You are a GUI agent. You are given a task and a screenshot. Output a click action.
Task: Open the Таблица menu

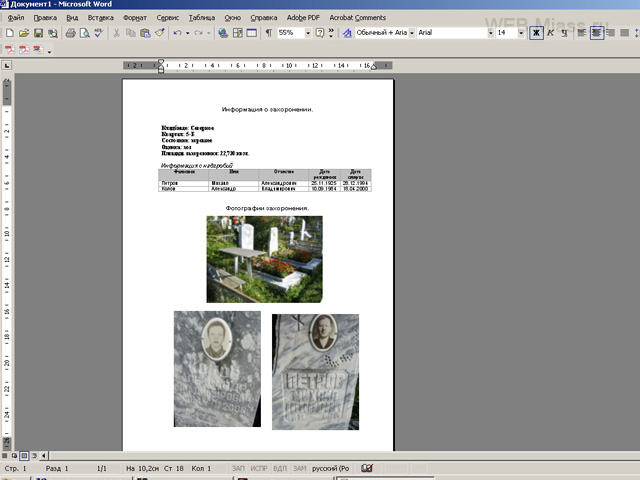click(x=201, y=18)
